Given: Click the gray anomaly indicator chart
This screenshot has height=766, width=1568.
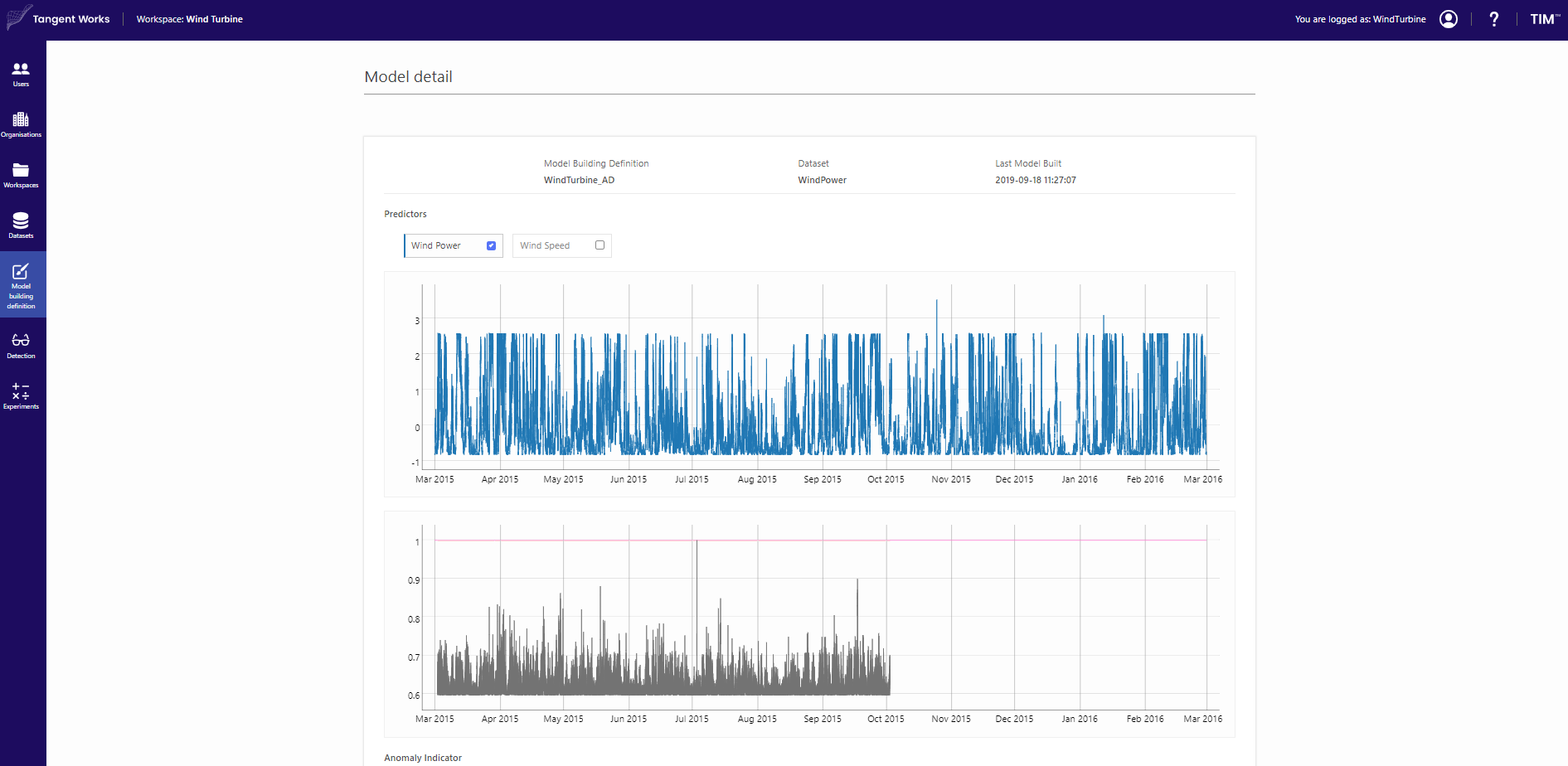Looking at the screenshot, I should point(809,623).
